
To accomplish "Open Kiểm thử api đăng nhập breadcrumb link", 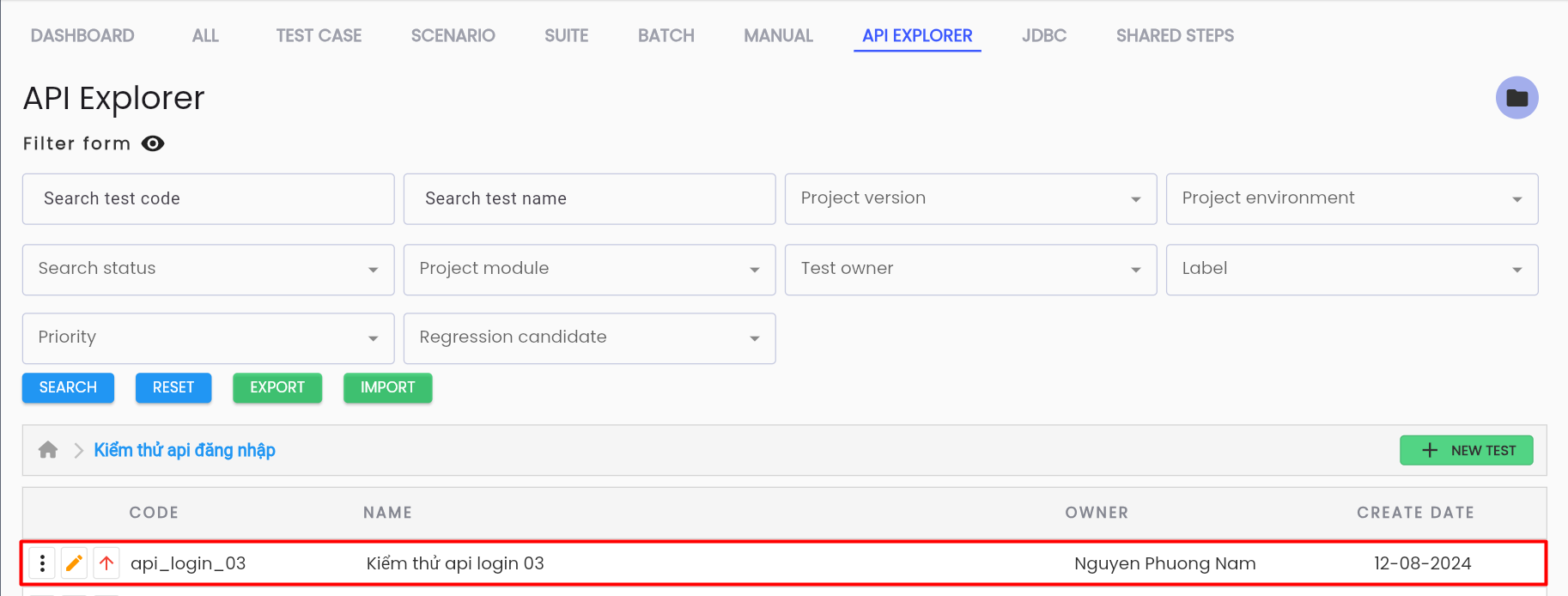I will pyautogui.click(x=185, y=450).
